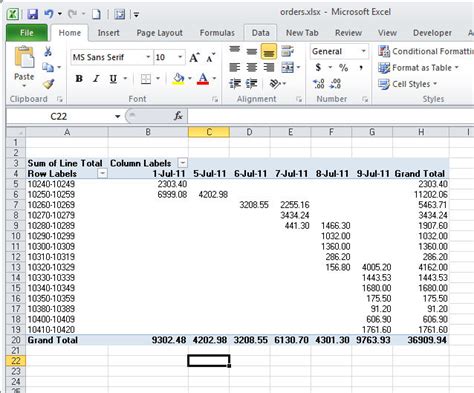The image size is (474, 393).
Task: Expand the Name Box dropdown arrow
Action: tap(118, 116)
